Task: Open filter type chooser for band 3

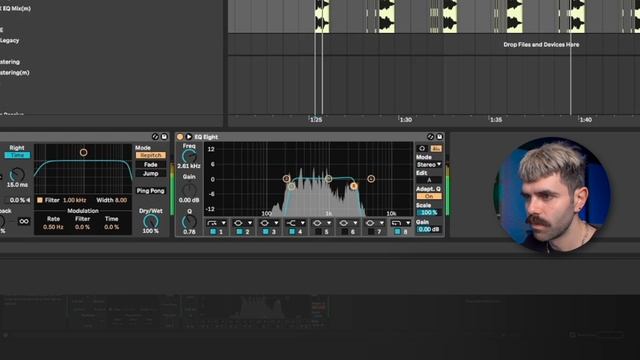Action: coord(269,223)
